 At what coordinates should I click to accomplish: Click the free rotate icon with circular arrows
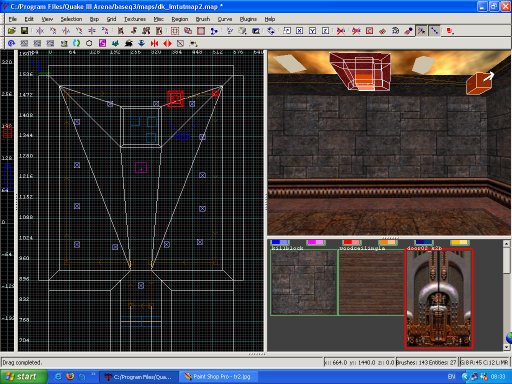[271, 31]
